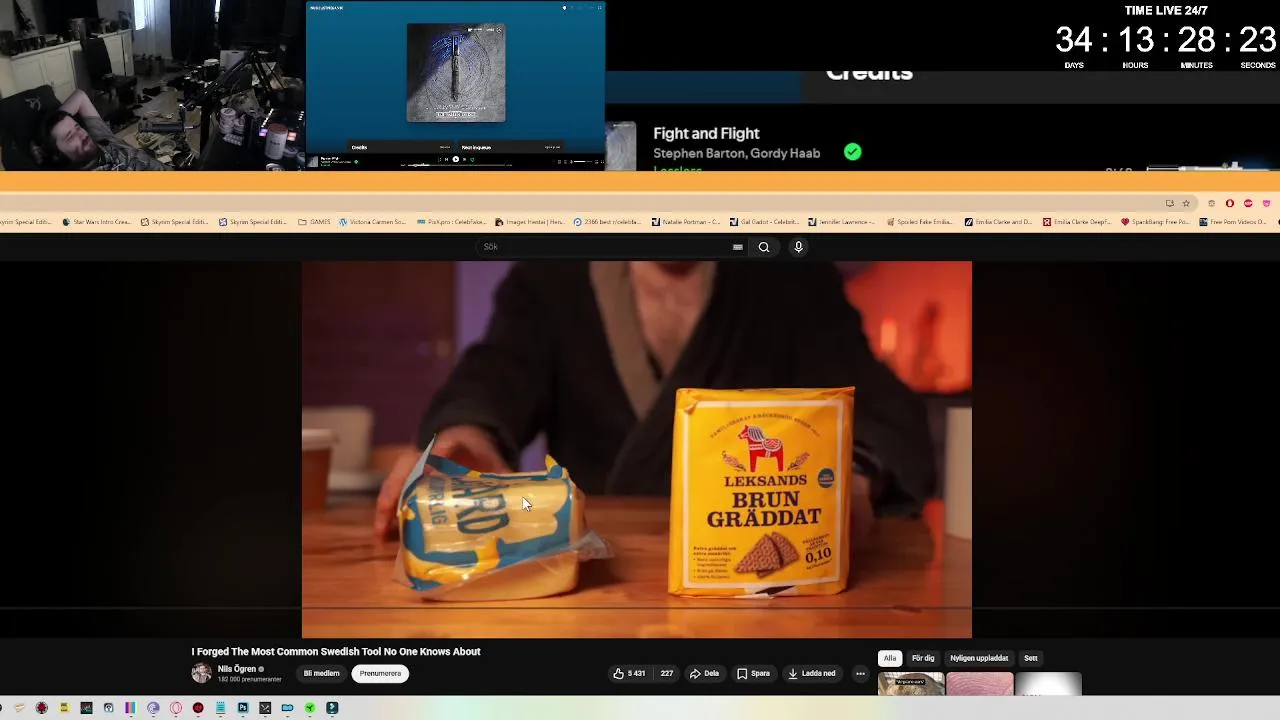Open the GAMES bookmarks folder
The image size is (1280, 720).
[314, 222]
